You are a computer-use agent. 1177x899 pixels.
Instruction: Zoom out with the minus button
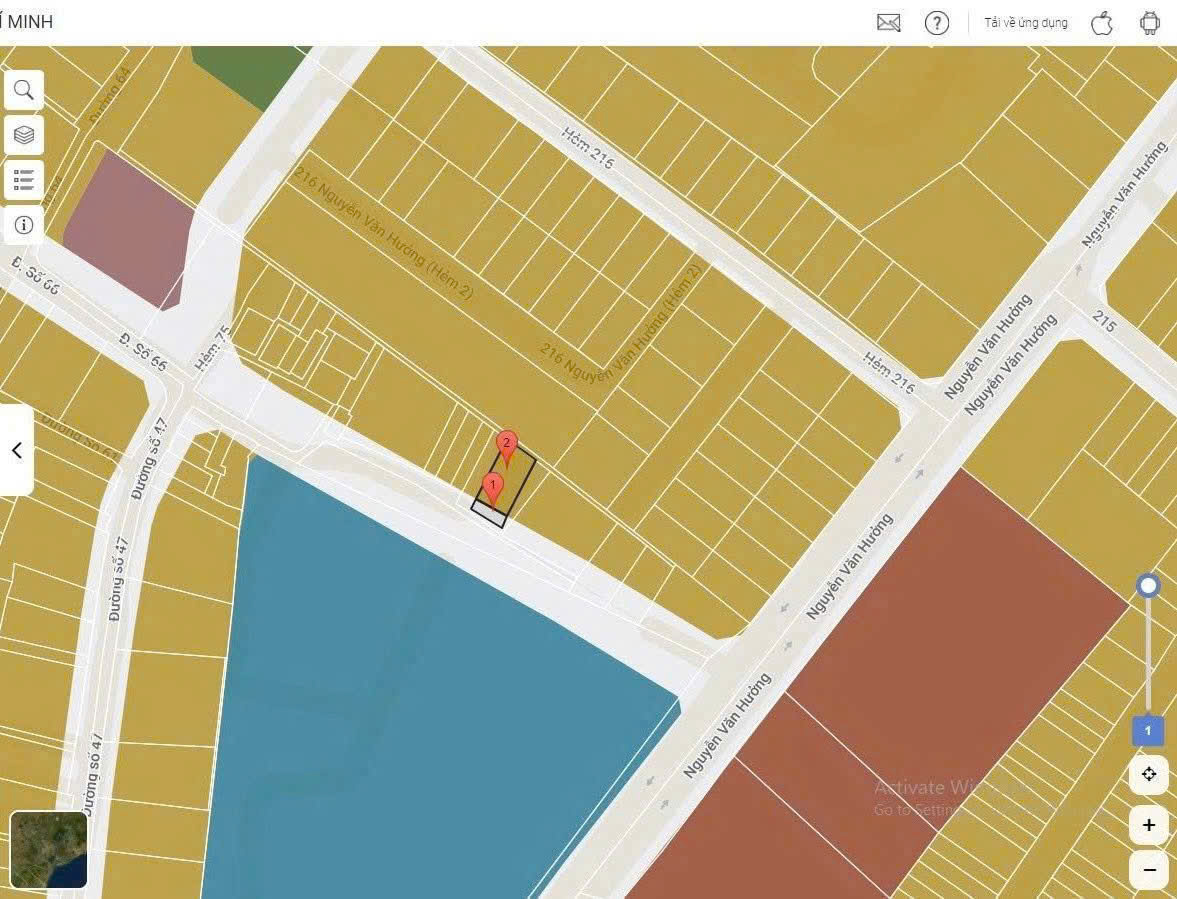[x=1148, y=870]
